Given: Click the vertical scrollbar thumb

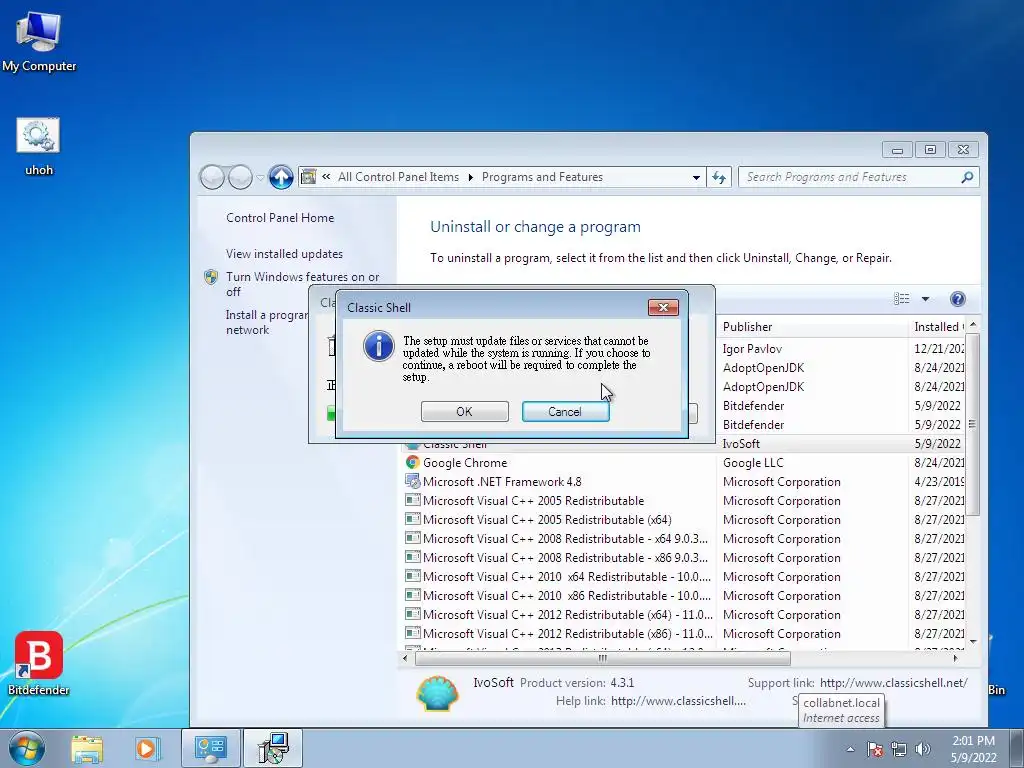Looking at the screenshot, I should click(972, 424).
